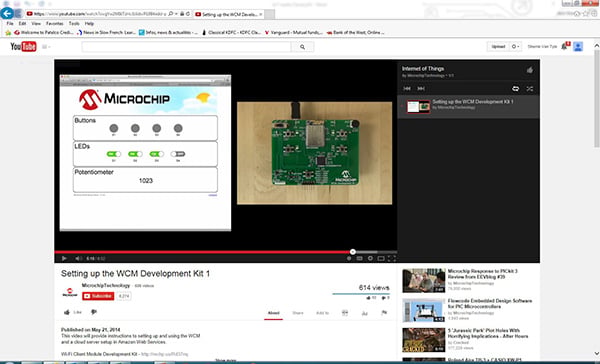The height and width of the screenshot is (364, 600).
Task: Enter full screen video mode
Action: point(391,258)
